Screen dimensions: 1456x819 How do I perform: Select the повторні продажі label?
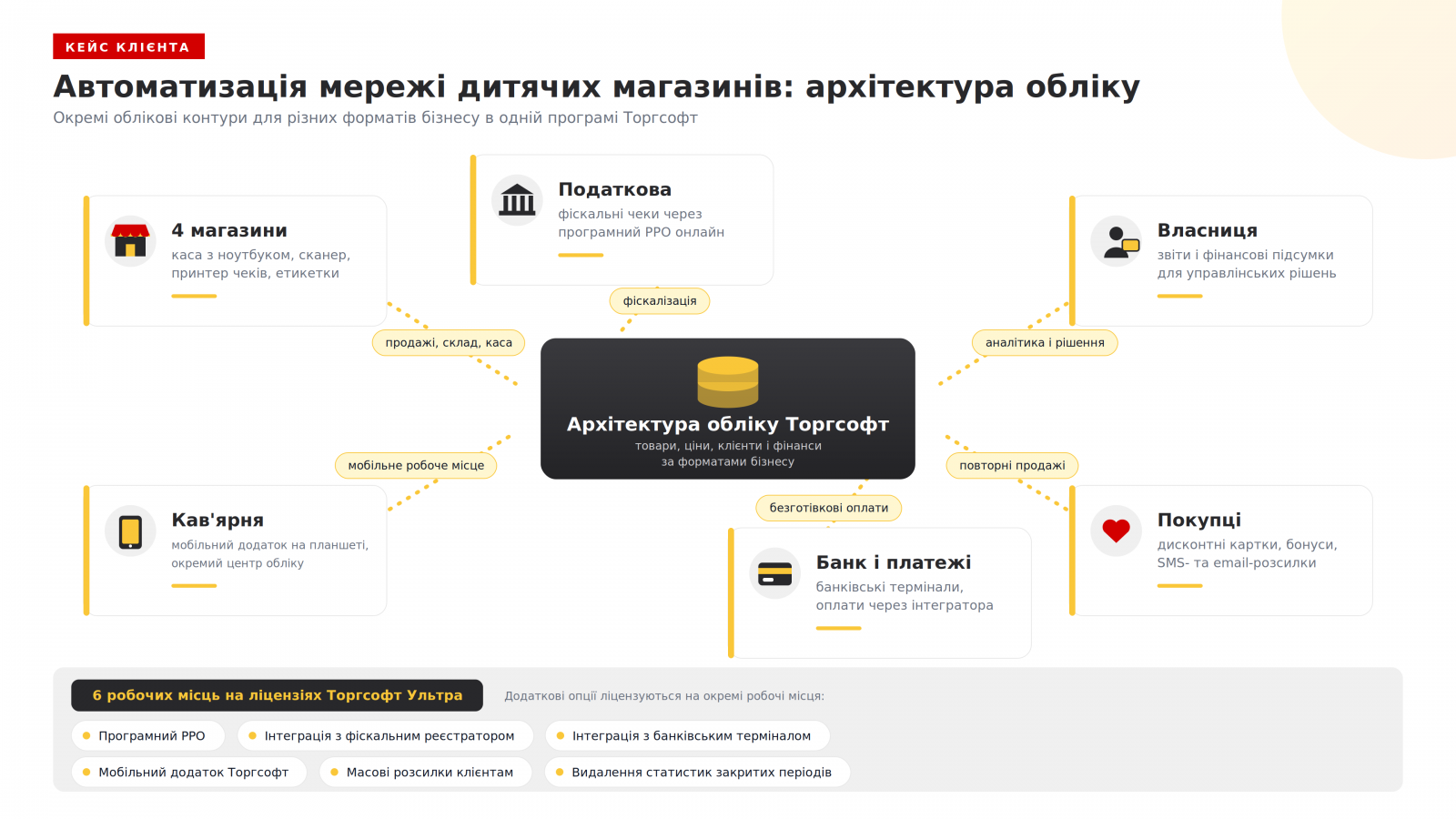pyautogui.click(x=1012, y=466)
